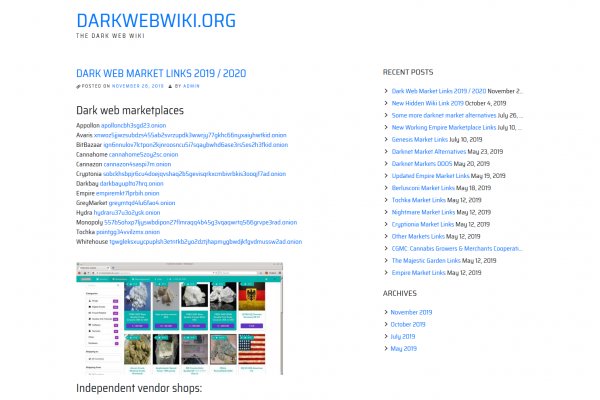Click the chevron beside Cryptonia Market Links
This screenshot has height=400, width=600.
tap(386, 224)
